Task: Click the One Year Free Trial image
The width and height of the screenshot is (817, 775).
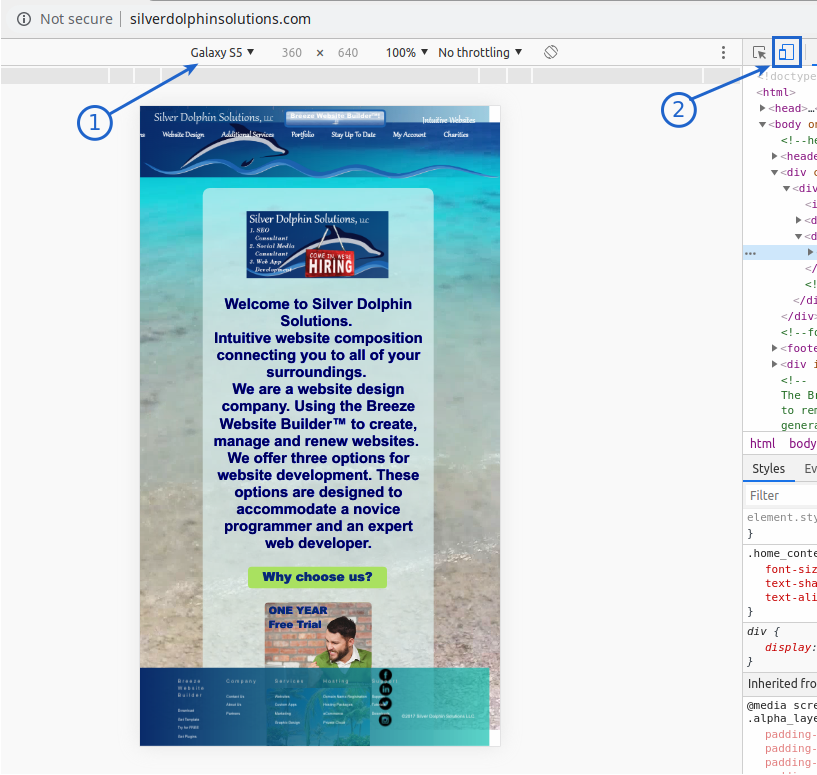Action: pos(318,635)
